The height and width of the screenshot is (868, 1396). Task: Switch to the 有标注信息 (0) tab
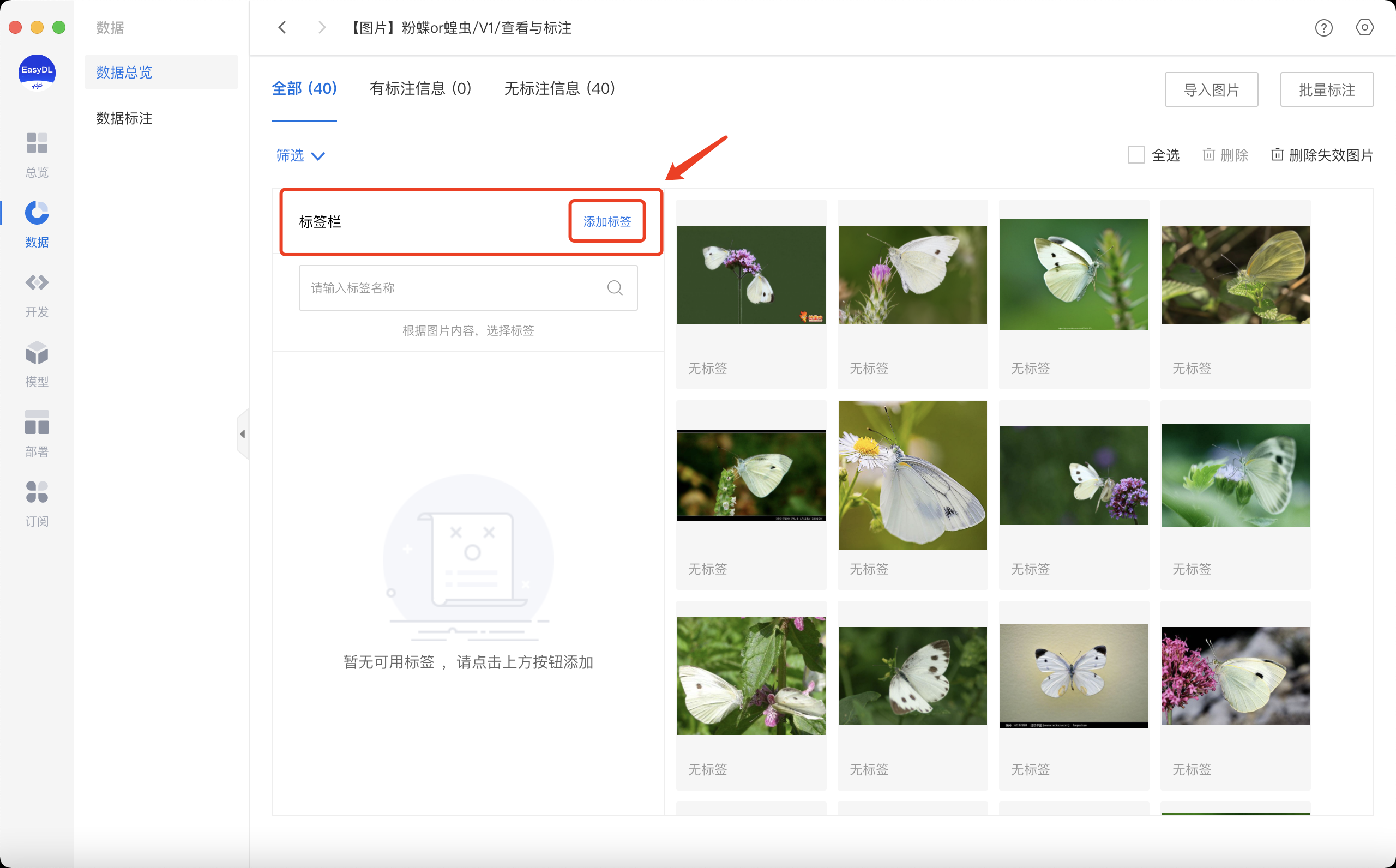(421, 89)
